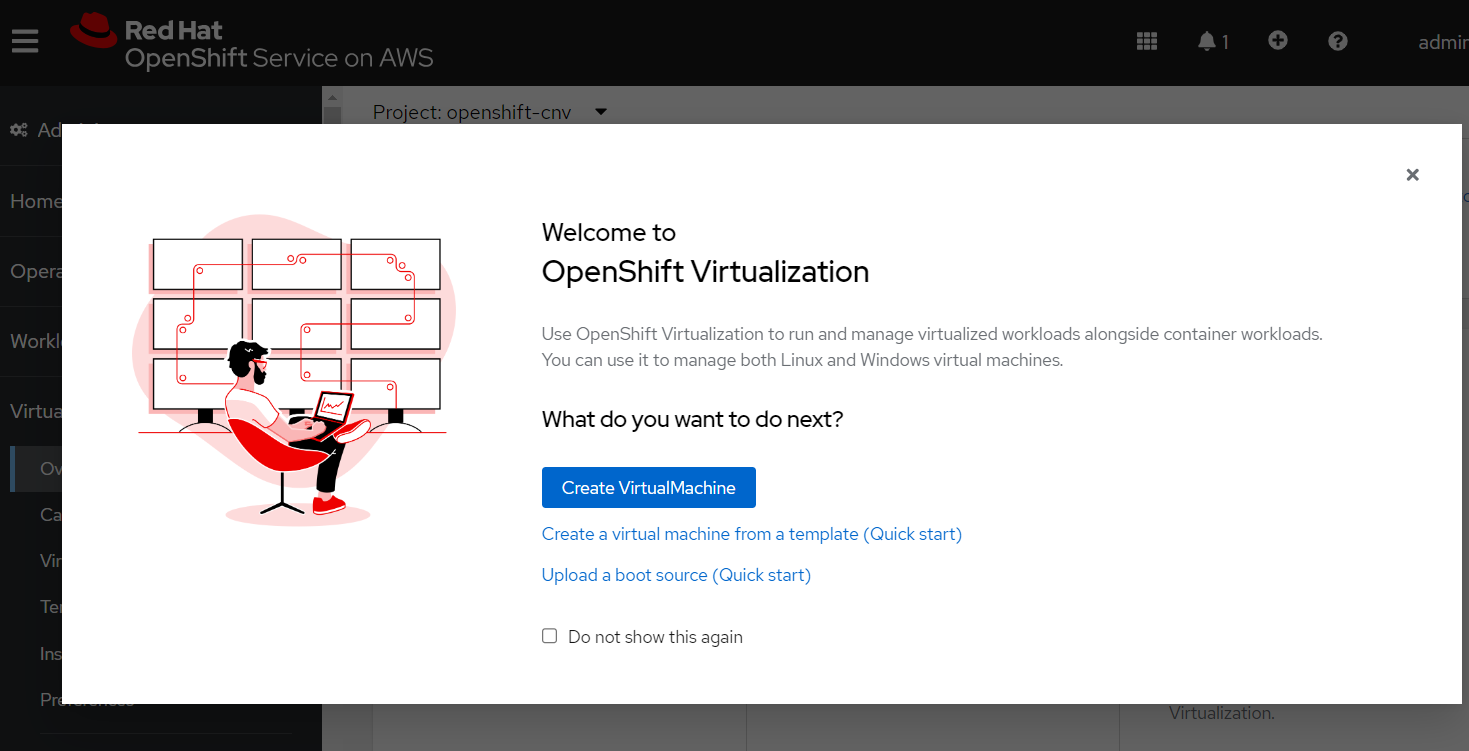Open the create from template quick start link
The image size is (1469, 751).
click(751, 533)
